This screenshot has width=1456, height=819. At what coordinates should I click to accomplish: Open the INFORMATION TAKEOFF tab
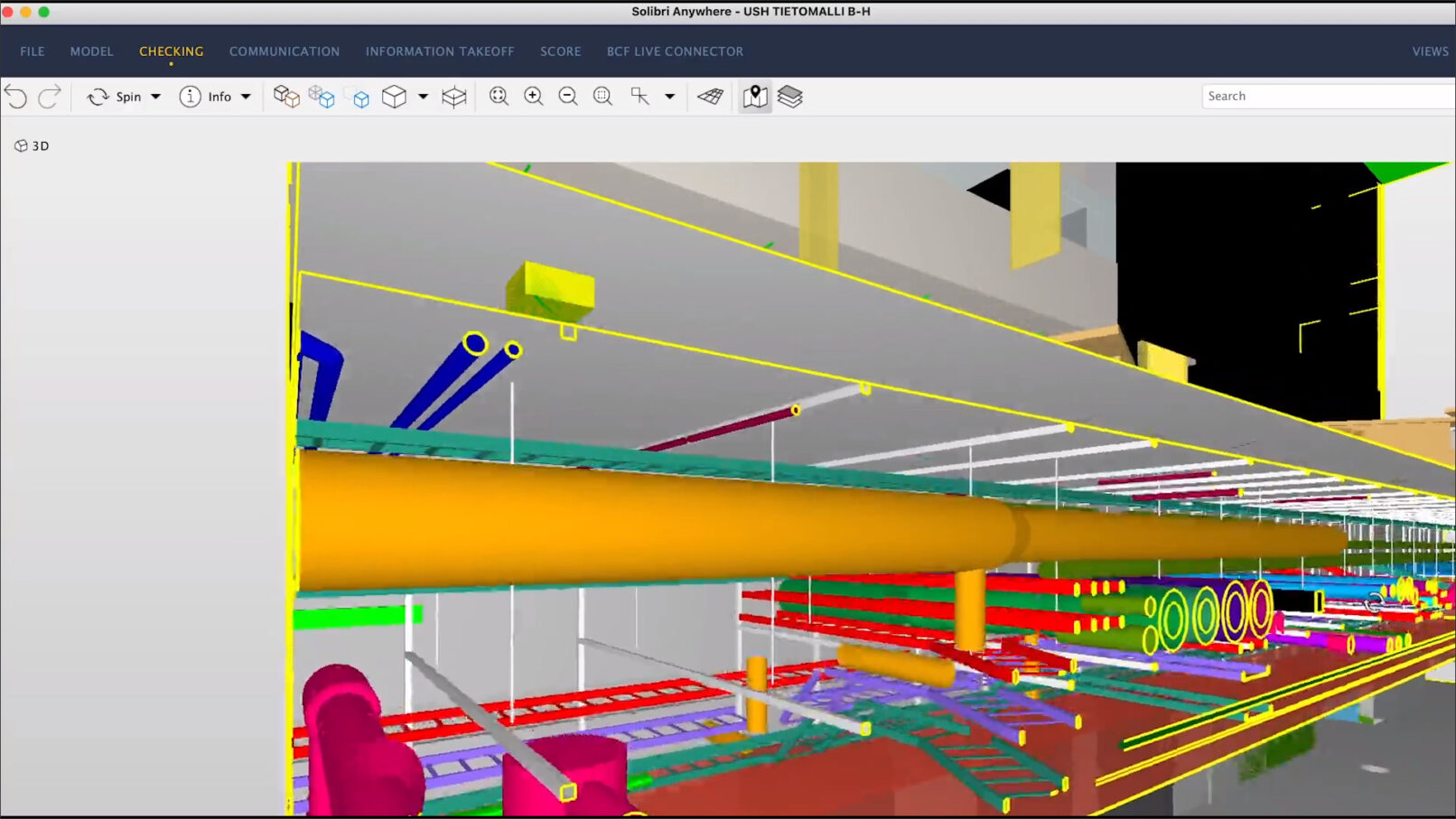click(x=440, y=51)
